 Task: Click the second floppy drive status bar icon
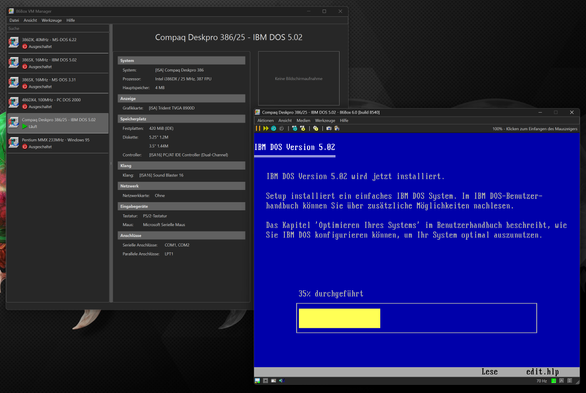[x=265, y=381]
